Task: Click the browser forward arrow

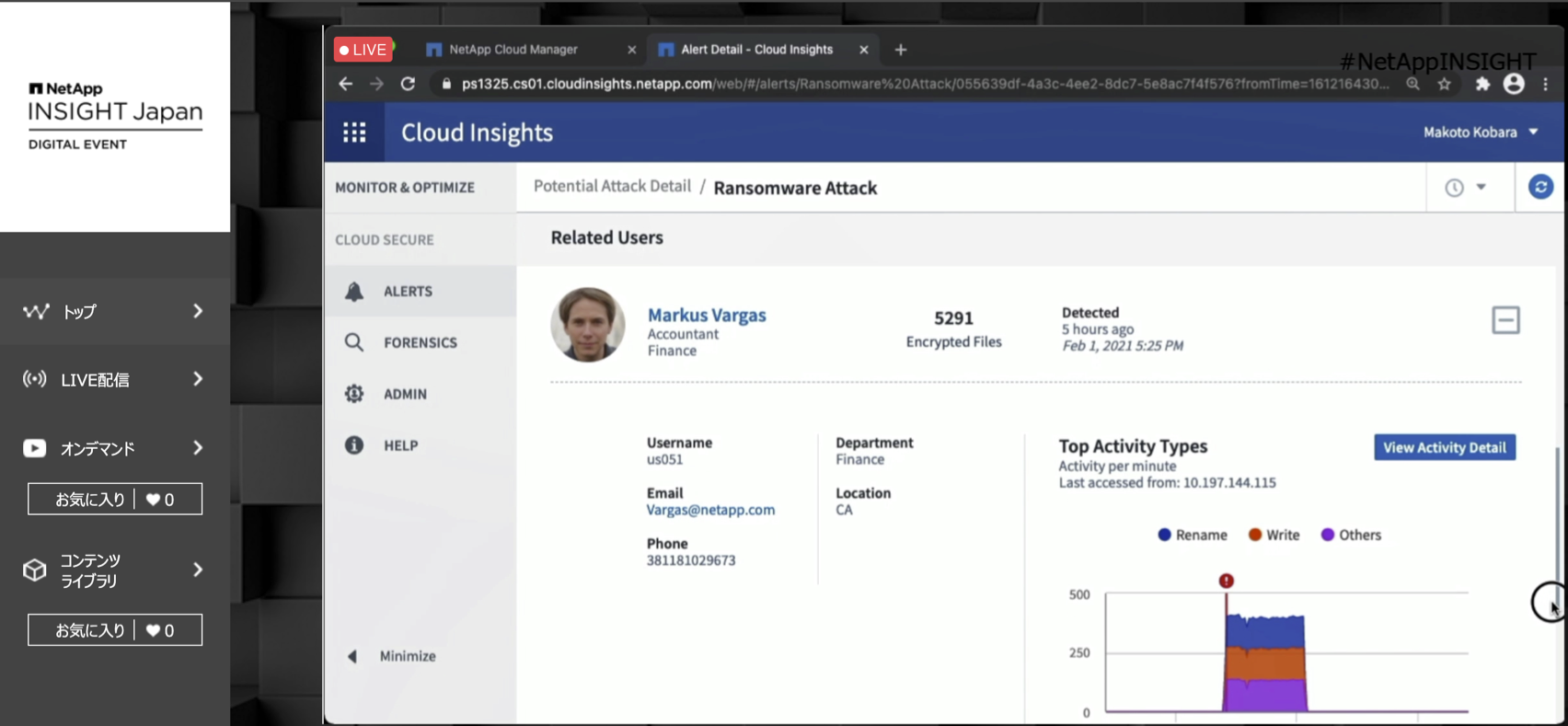Action: point(376,84)
